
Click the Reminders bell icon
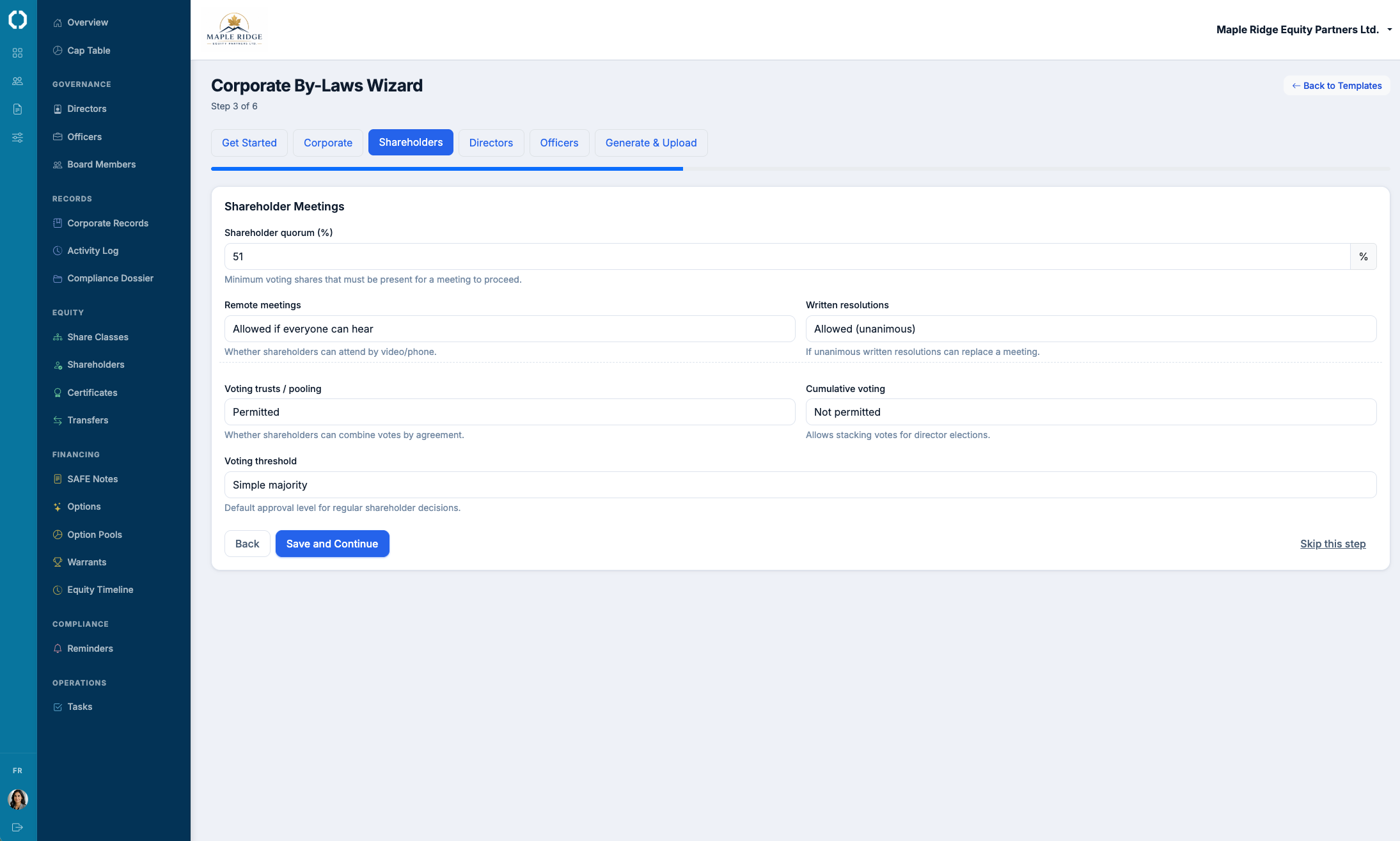pos(58,648)
